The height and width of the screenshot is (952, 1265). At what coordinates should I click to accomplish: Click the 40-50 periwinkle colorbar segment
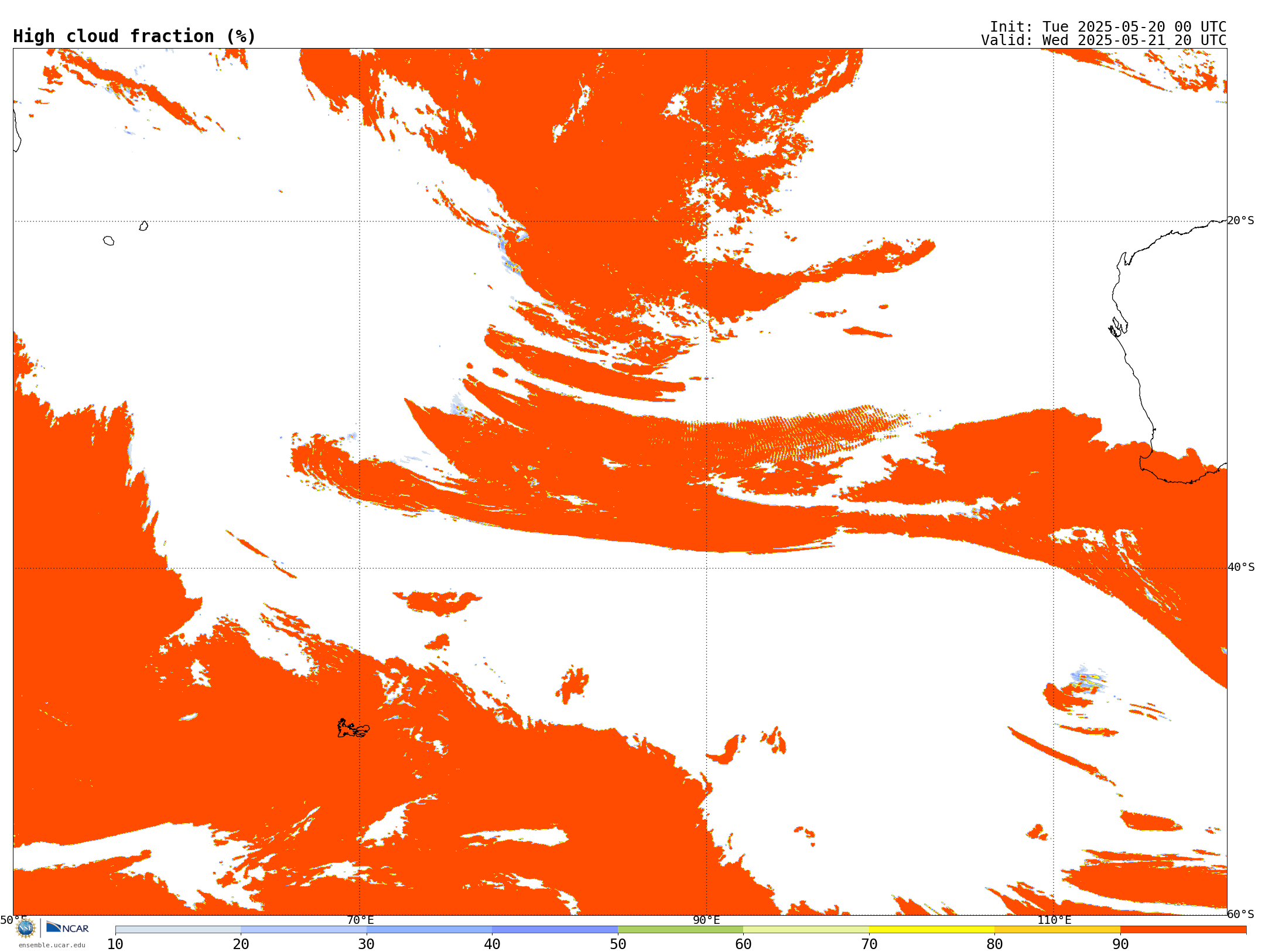[555, 930]
